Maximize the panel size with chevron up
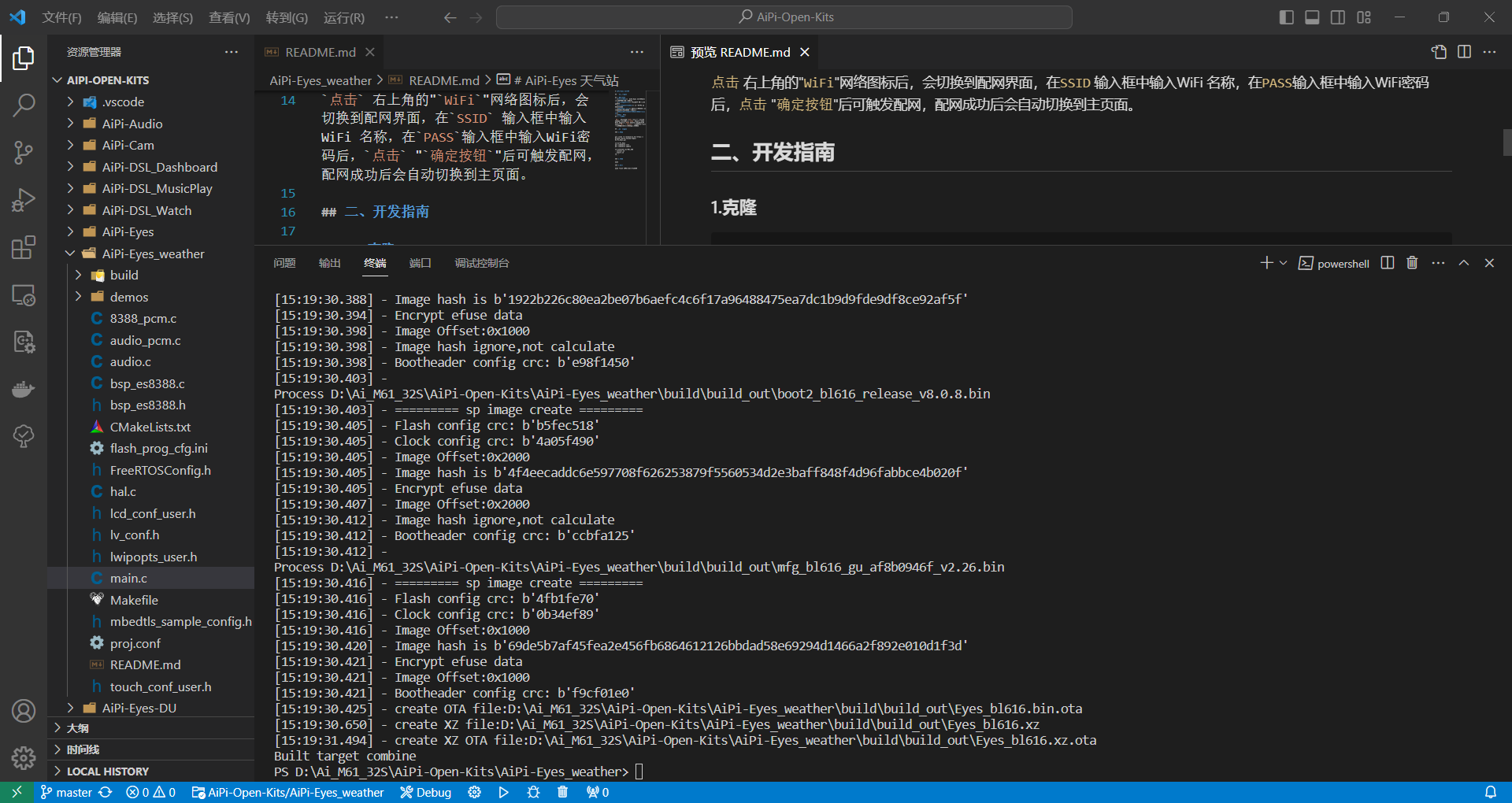 1464,263
